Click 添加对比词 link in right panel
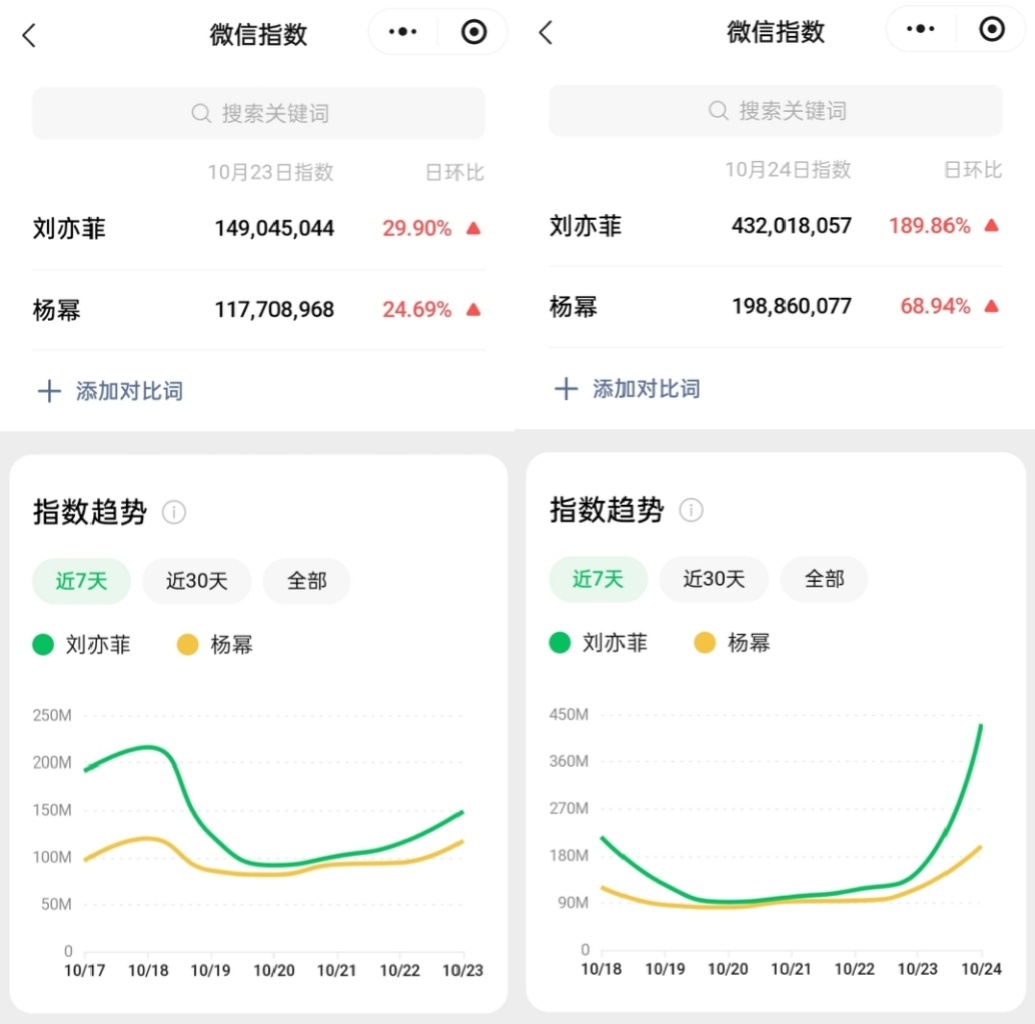Screen dimensions: 1035x1024 (x=646, y=389)
